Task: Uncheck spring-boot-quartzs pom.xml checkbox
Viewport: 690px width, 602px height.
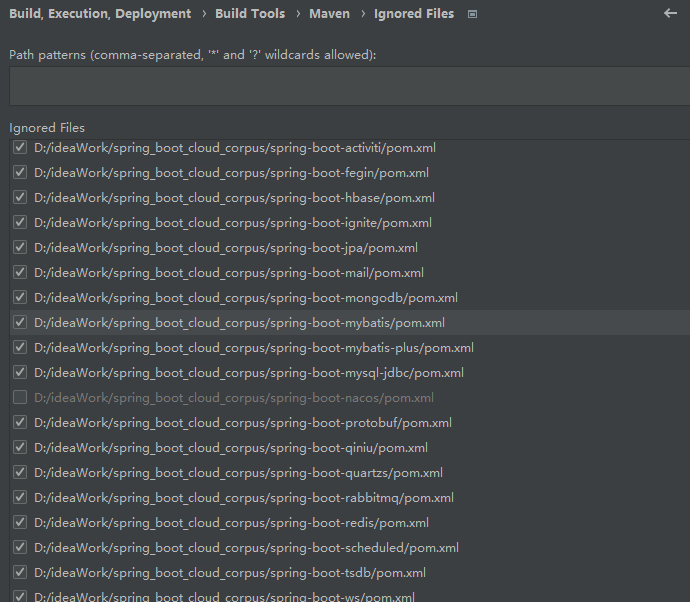Action: (x=20, y=473)
